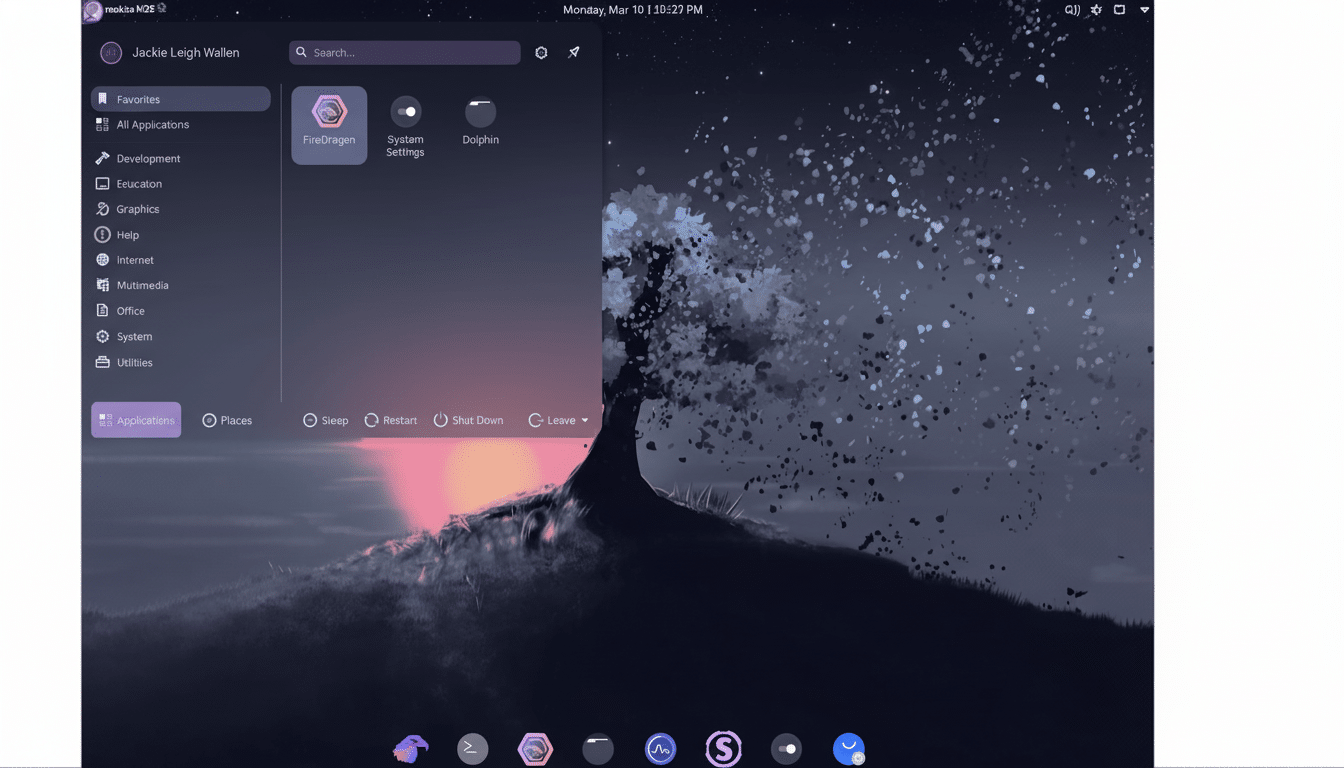Open the clipboard icon in the tray
Screen dimensions: 1344x768
(1119, 9)
